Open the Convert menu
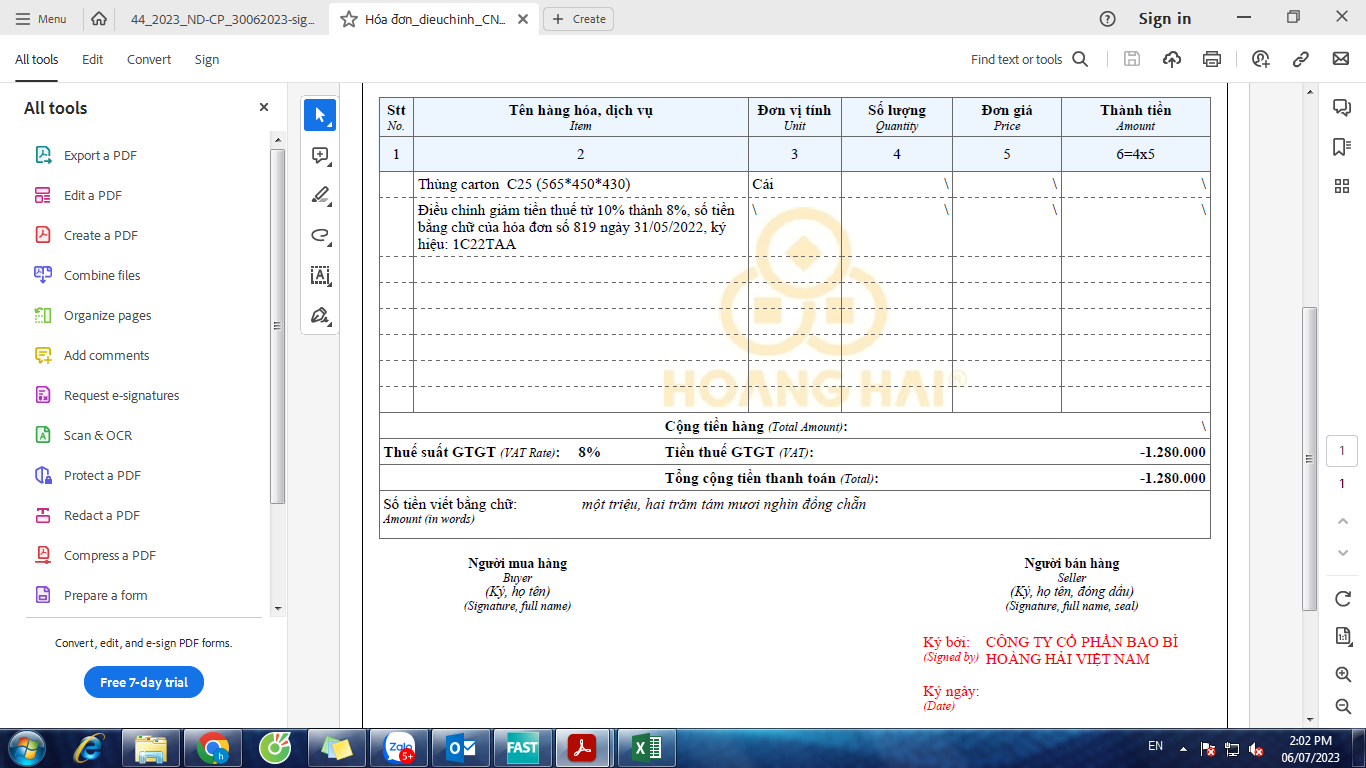The height and width of the screenshot is (768, 1366). (149, 60)
